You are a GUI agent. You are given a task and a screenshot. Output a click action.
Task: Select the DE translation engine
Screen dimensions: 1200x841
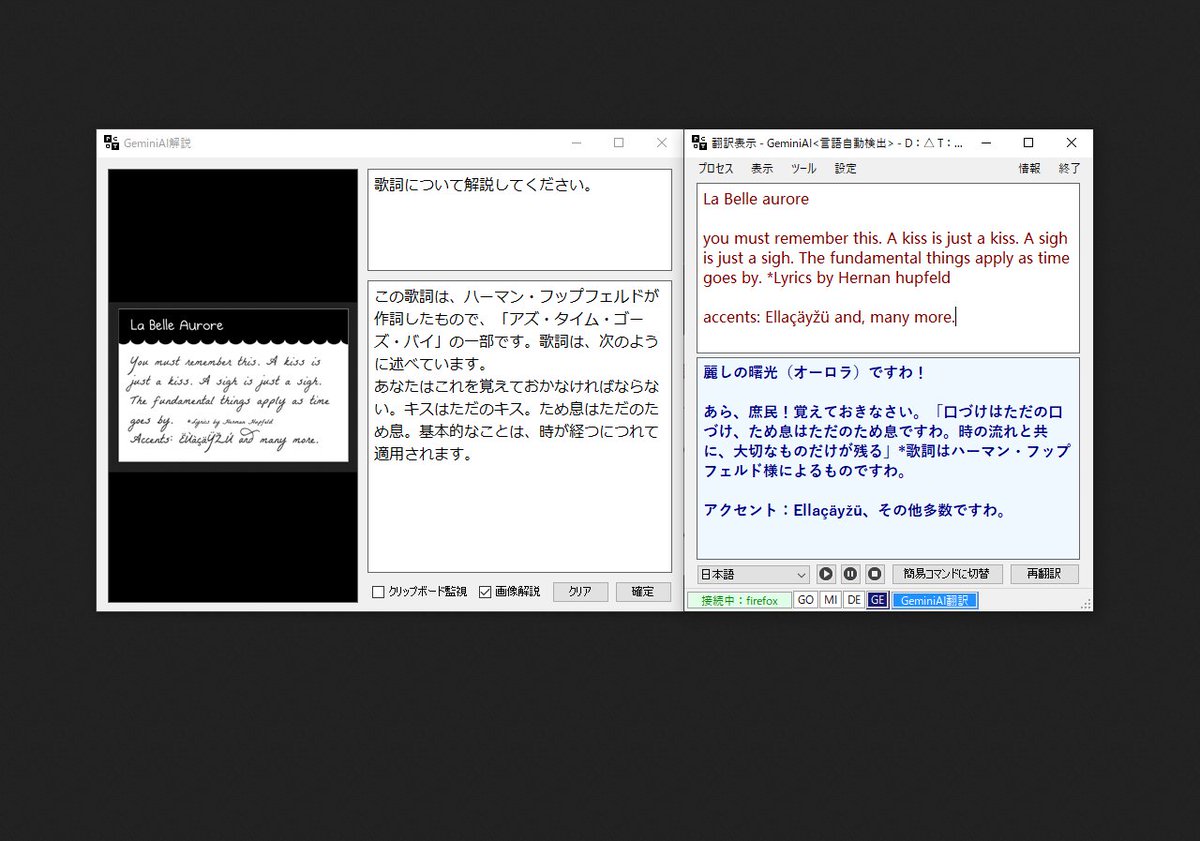point(854,599)
